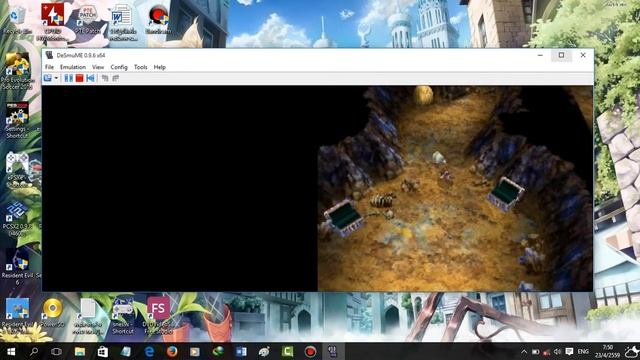
Task: Open Microsoft Edge from the taskbar
Action: [149, 351]
